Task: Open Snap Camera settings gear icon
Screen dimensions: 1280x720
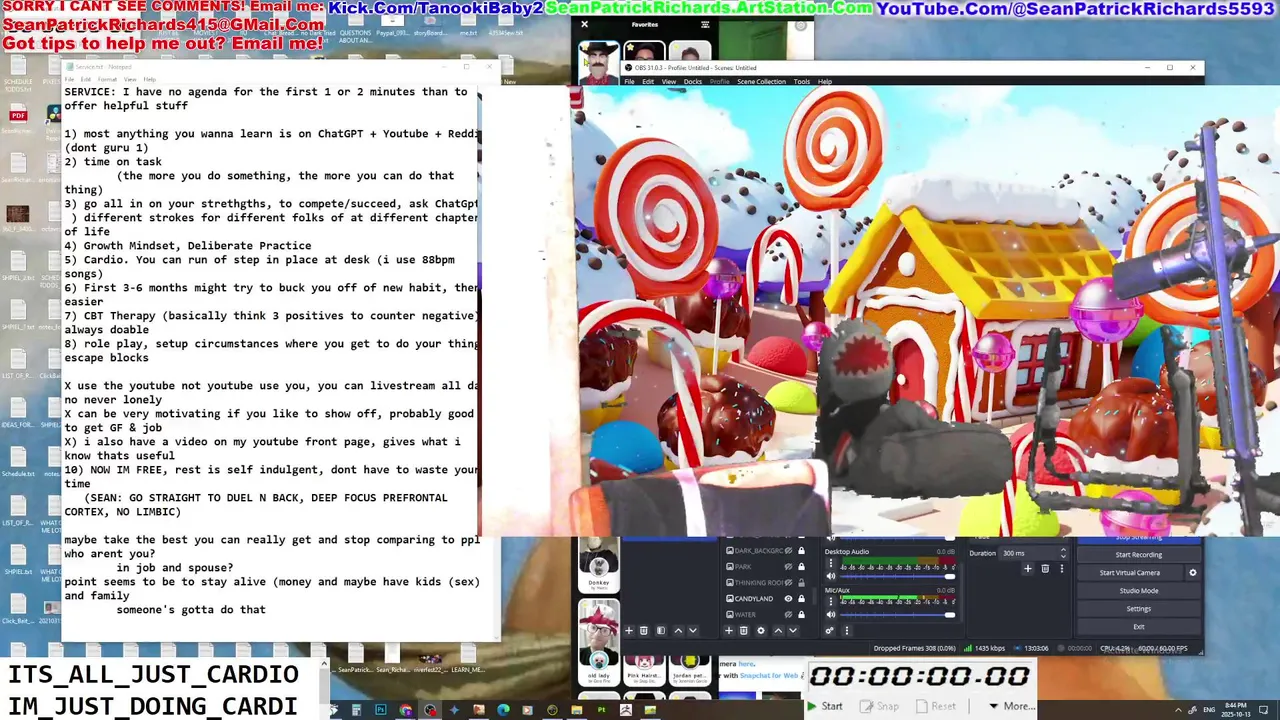Action: pos(800,26)
